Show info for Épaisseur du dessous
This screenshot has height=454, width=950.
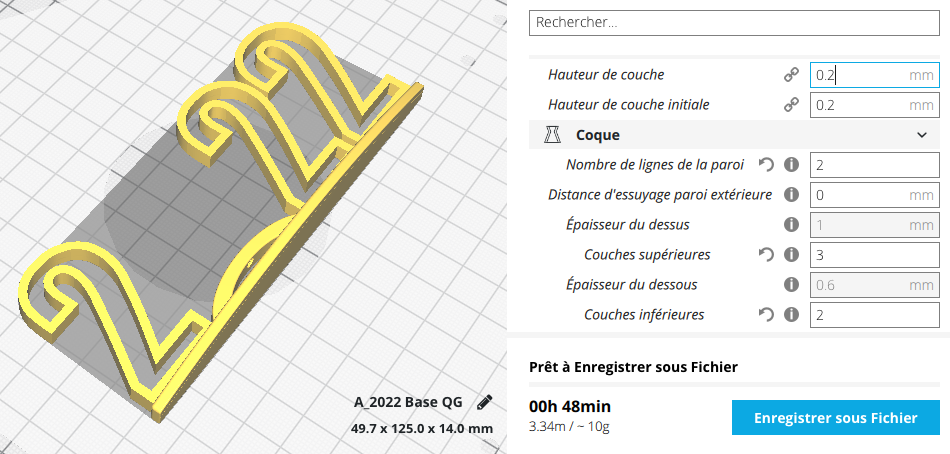click(791, 284)
